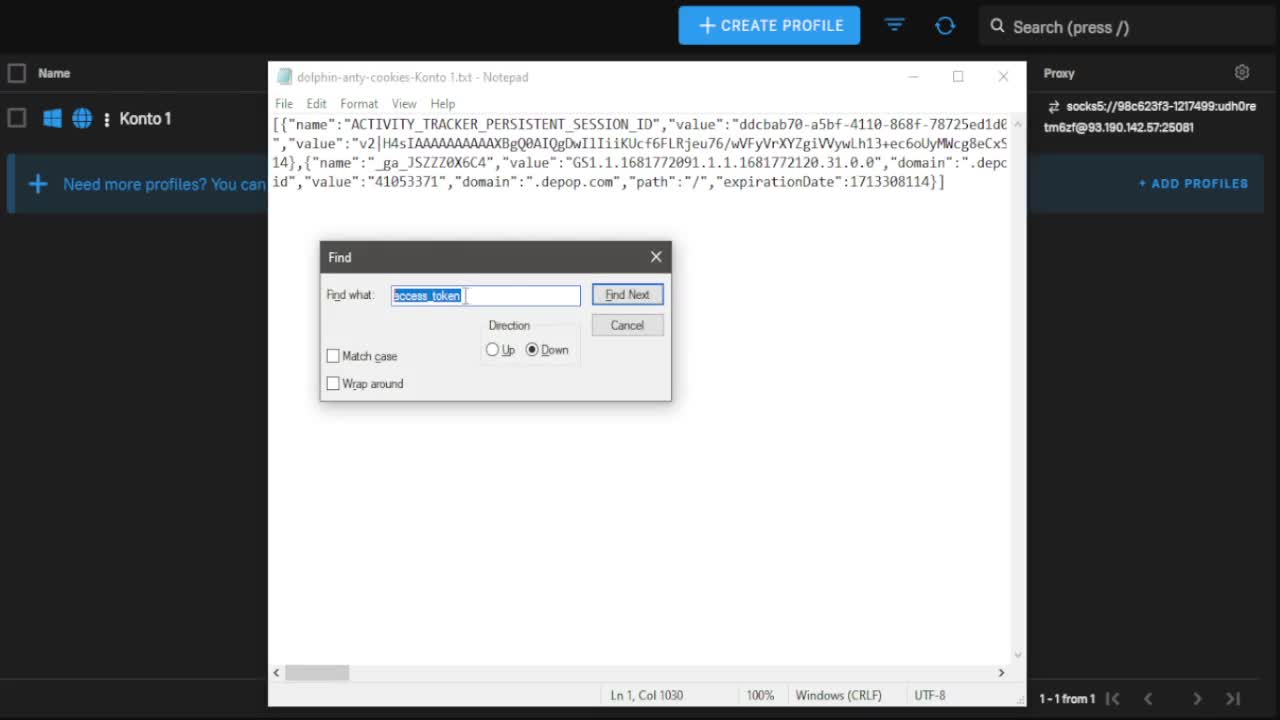Enable the Wrap around checkbox

click(x=333, y=384)
